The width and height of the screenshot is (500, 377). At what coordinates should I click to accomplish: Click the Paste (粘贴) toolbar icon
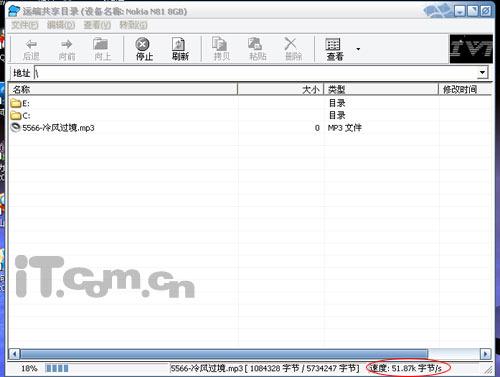point(257,49)
